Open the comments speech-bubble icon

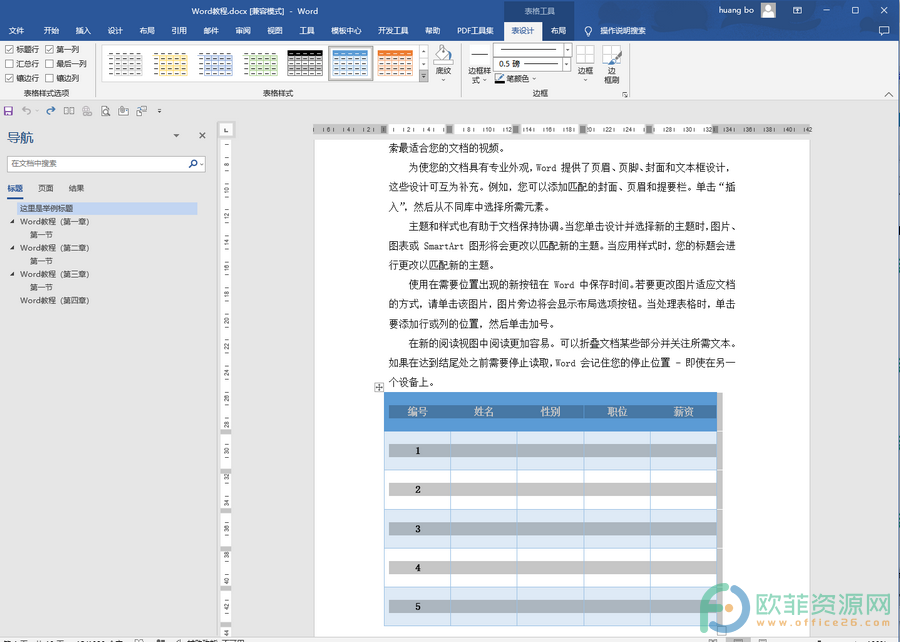[884, 31]
